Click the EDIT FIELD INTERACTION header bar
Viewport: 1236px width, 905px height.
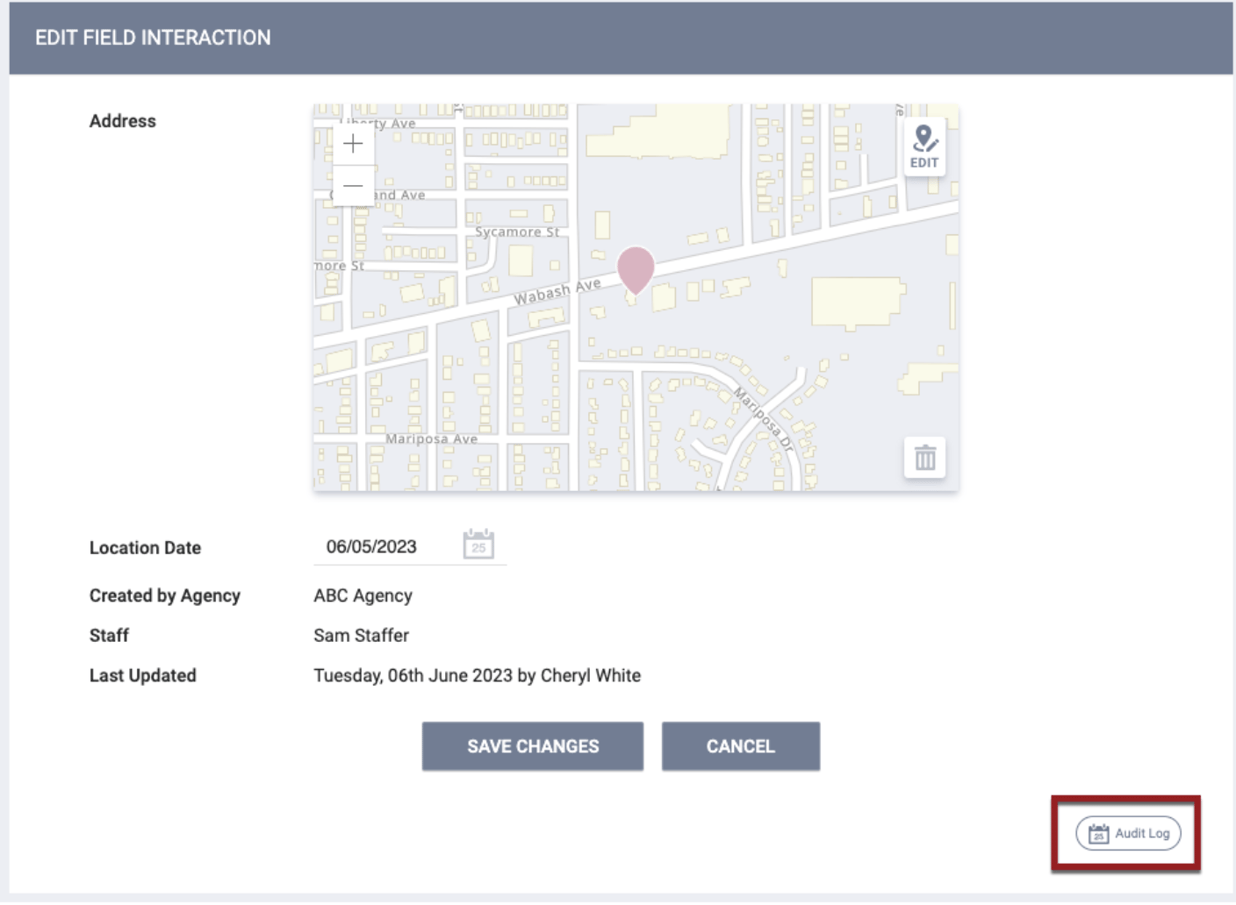154,37
